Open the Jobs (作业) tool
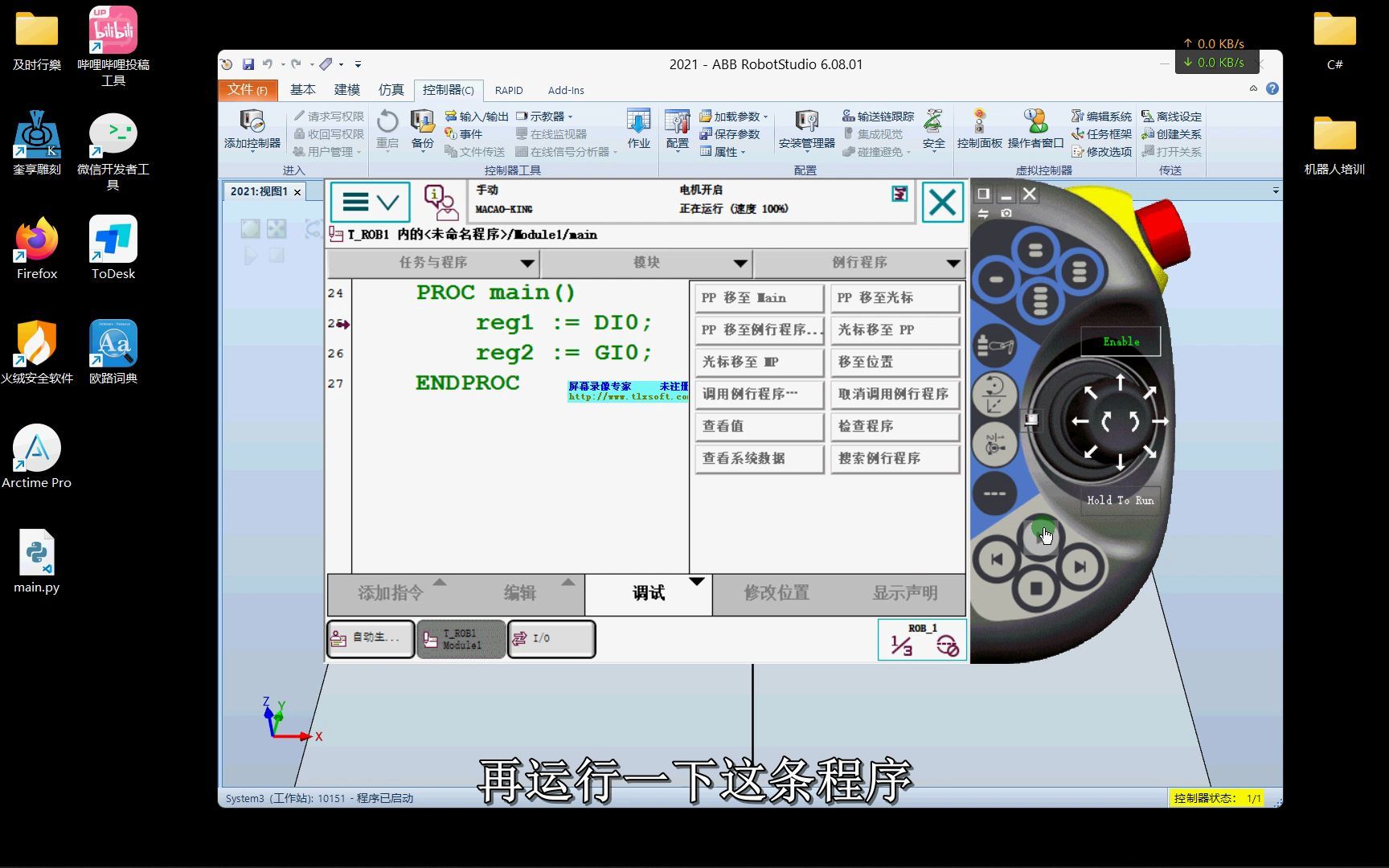This screenshot has height=868, width=1389. [639, 129]
